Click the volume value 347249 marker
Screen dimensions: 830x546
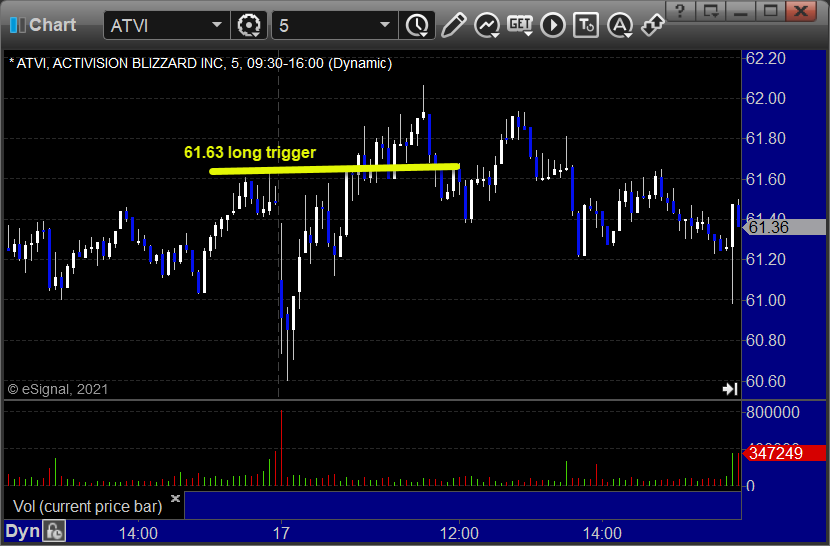pyautogui.click(x=785, y=453)
